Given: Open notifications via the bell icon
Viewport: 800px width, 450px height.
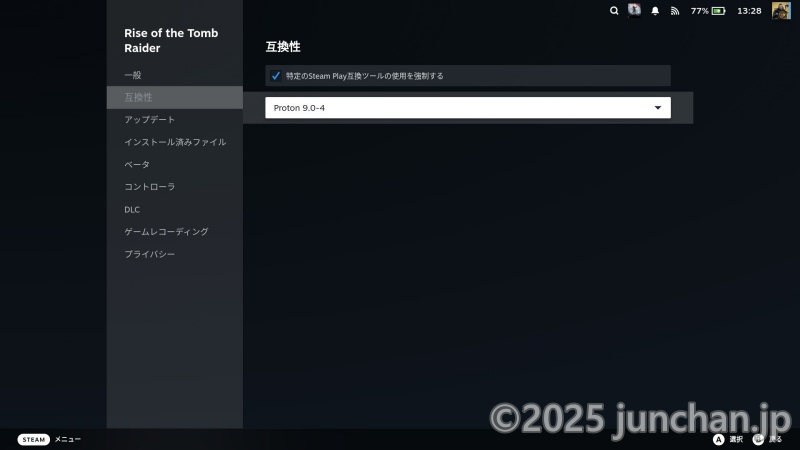Looking at the screenshot, I should pyautogui.click(x=655, y=11).
